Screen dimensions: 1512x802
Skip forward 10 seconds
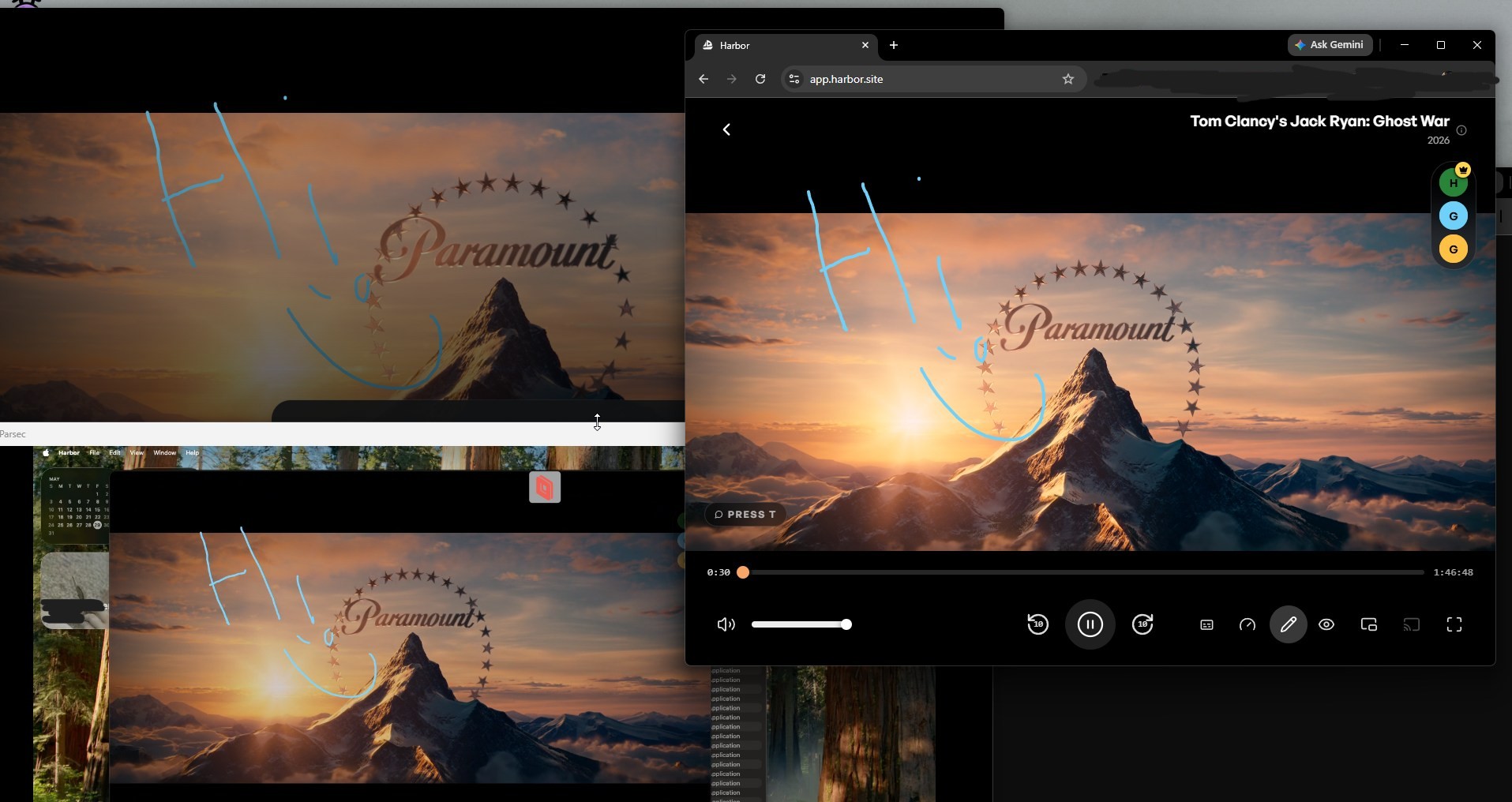[x=1142, y=624]
